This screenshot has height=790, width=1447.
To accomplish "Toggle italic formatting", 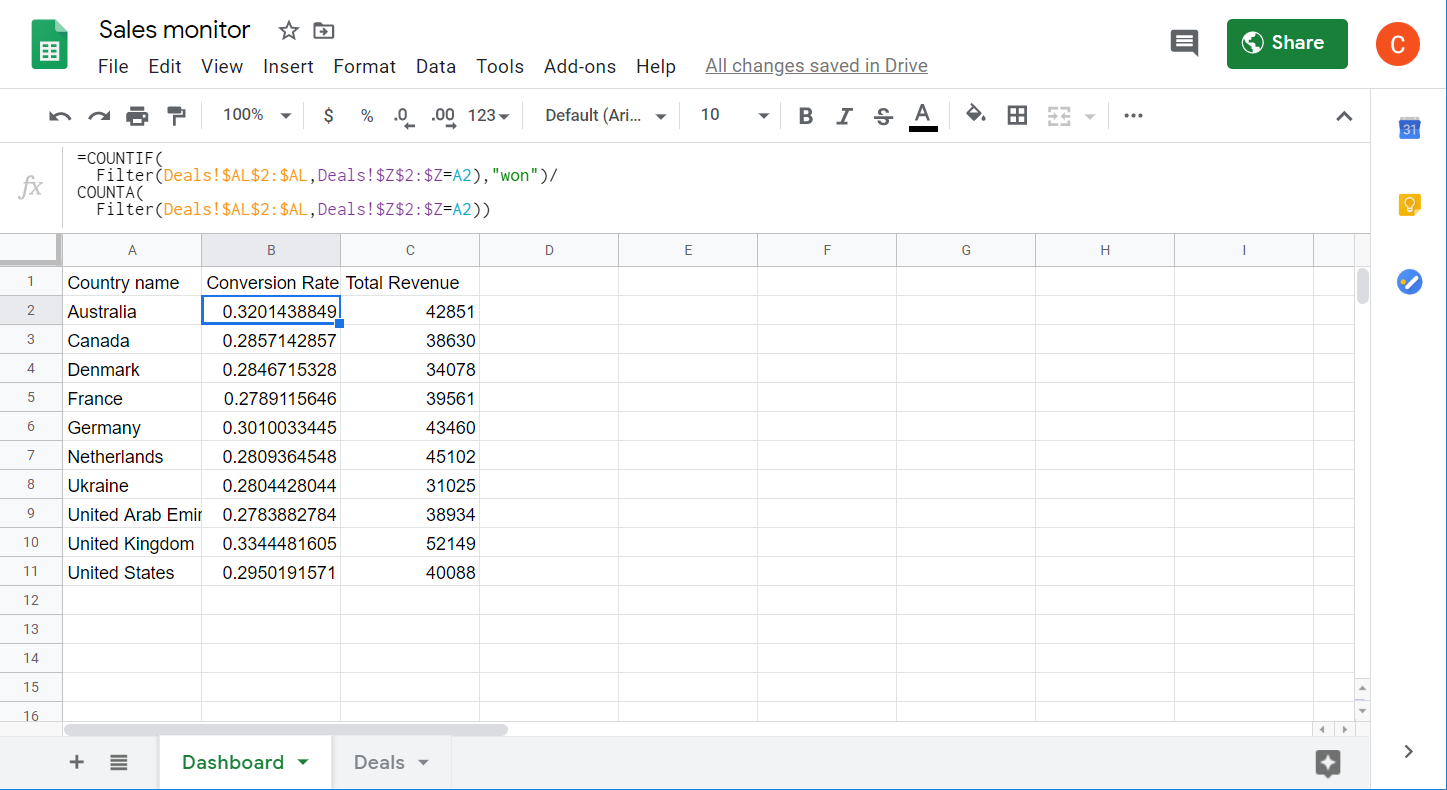I will coord(844,116).
